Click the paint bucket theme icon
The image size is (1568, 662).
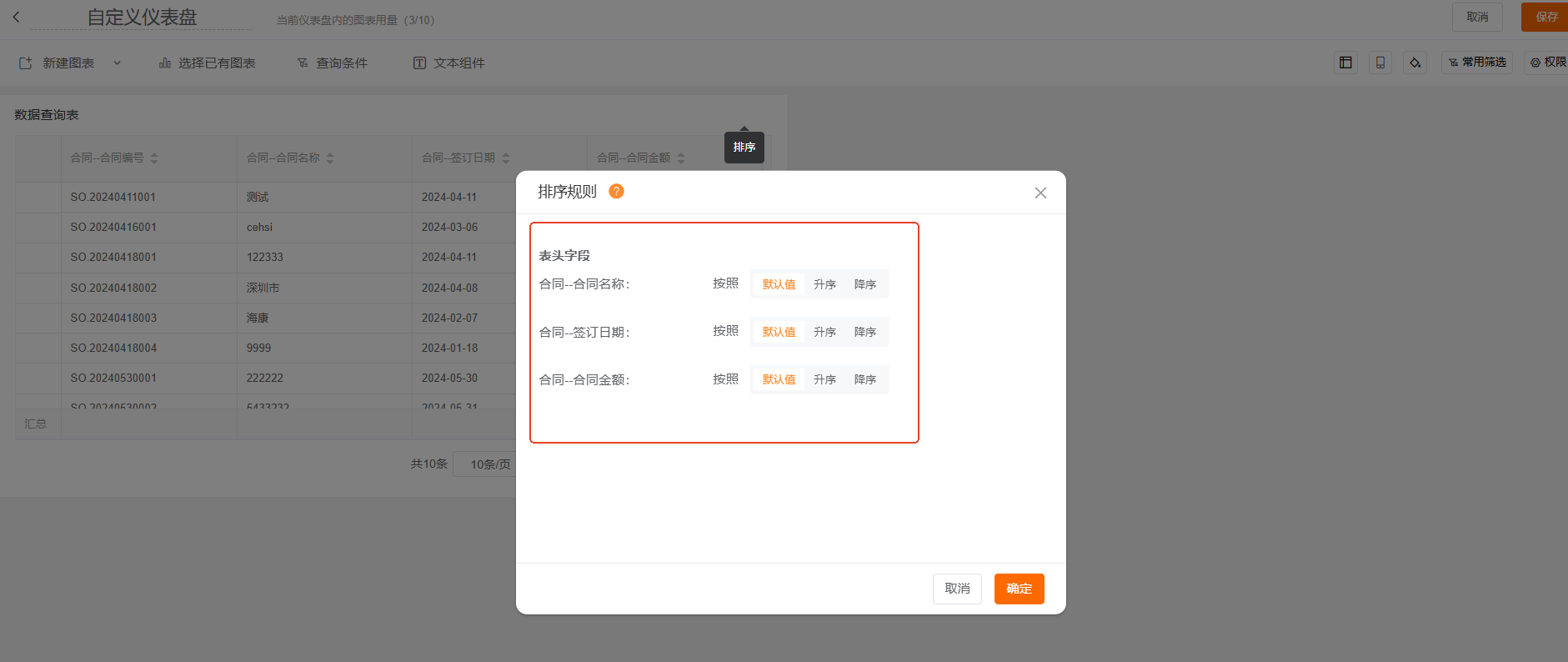click(x=1415, y=63)
